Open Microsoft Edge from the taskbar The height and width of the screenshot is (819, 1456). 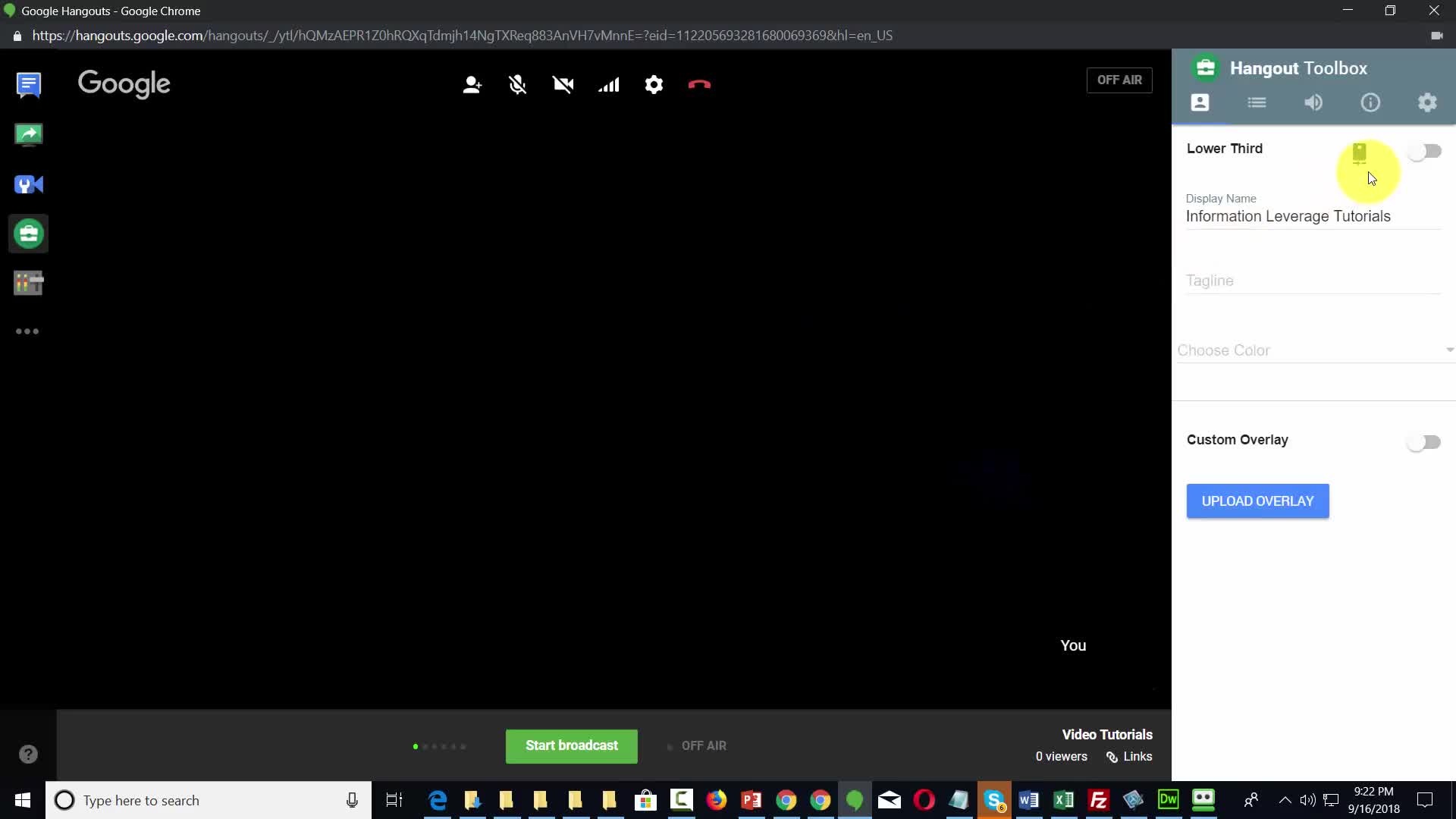[x=438, y=801]
